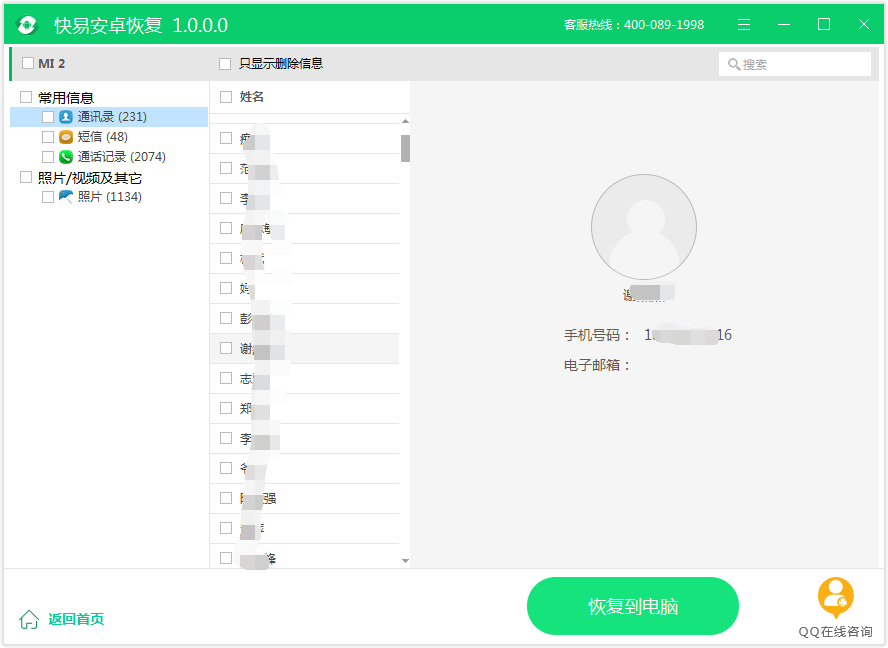Tick checkbox of contact starting with 志
This screenshot has height=648, width=888.
click(x=226, y=378)
